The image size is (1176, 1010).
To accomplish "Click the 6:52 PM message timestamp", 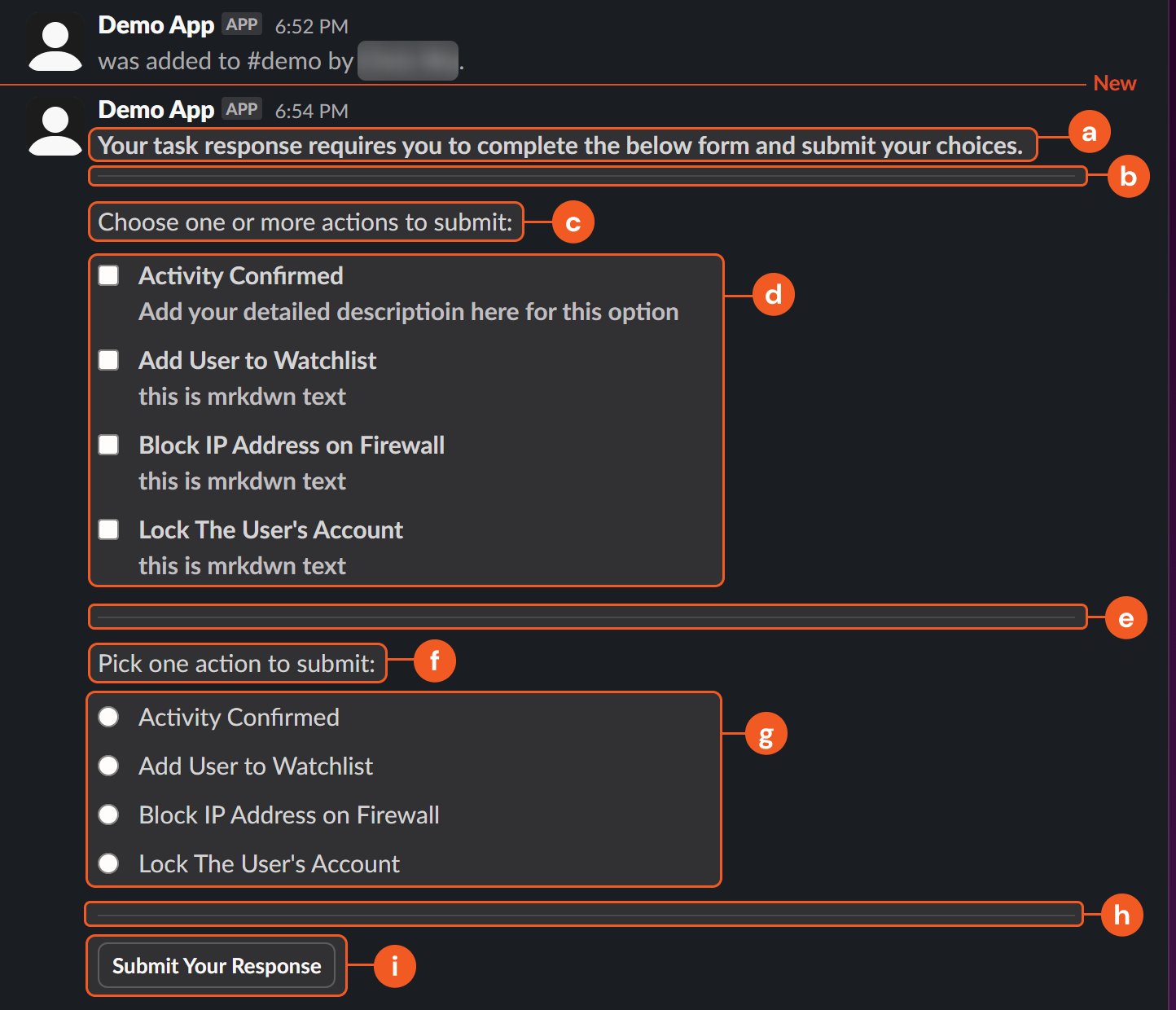I will [311, 27].
